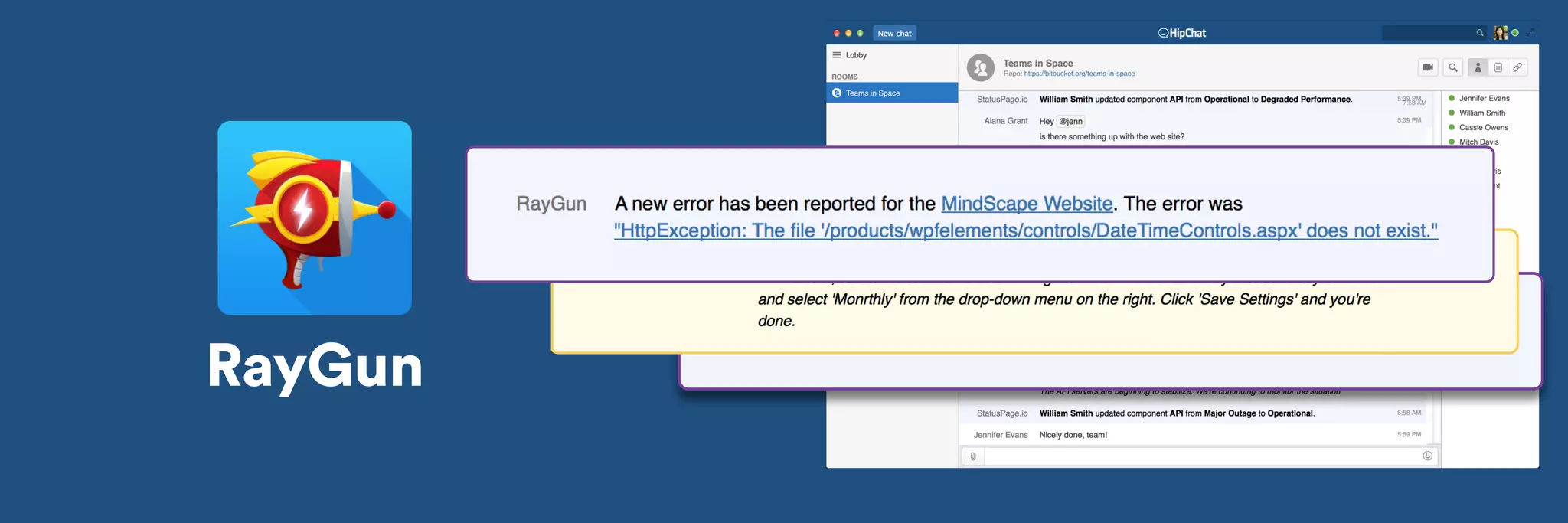Select Teams in Space room
Image resolution: width=1568 pixels, height=523 pixels.
click(x=892, y=93)
